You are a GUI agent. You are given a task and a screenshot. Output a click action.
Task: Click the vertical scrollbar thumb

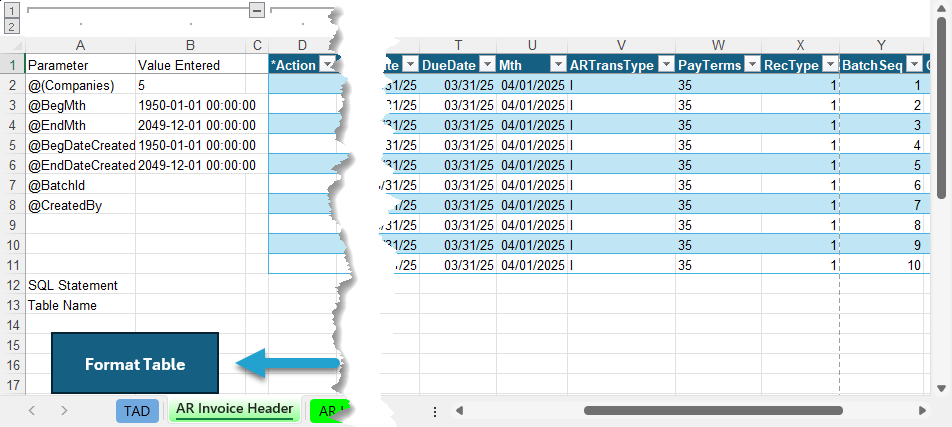[942, 107]
